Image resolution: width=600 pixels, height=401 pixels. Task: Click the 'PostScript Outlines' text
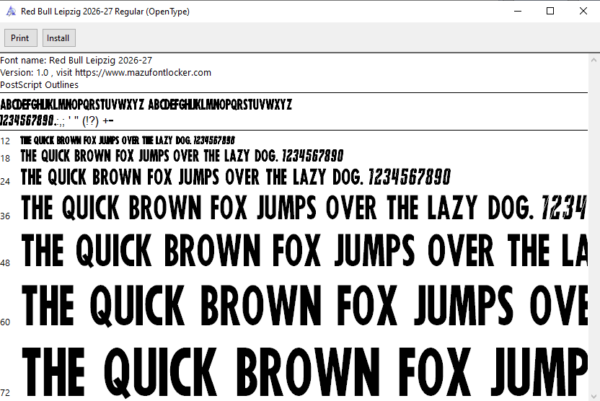39,85
